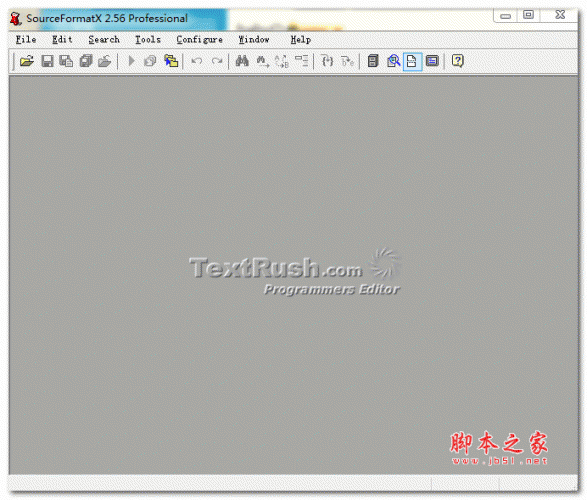Click the dark window panel icon
This screenshot has width=587, height=500.
click(x=432, y=61)
